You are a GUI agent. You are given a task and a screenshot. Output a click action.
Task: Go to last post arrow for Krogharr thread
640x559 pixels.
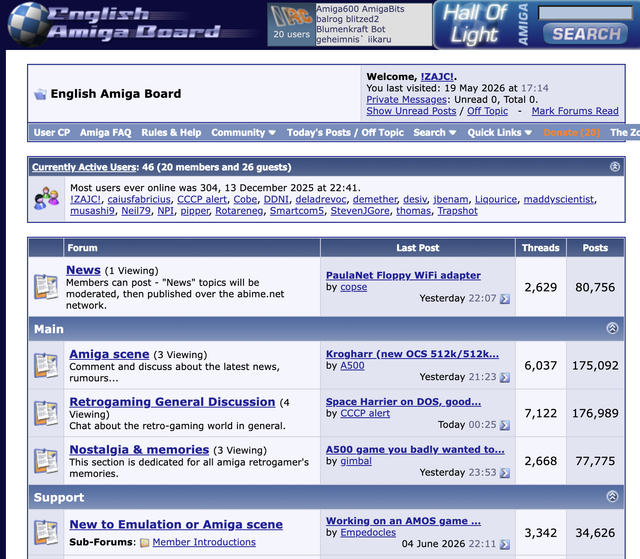pos(505,377)
